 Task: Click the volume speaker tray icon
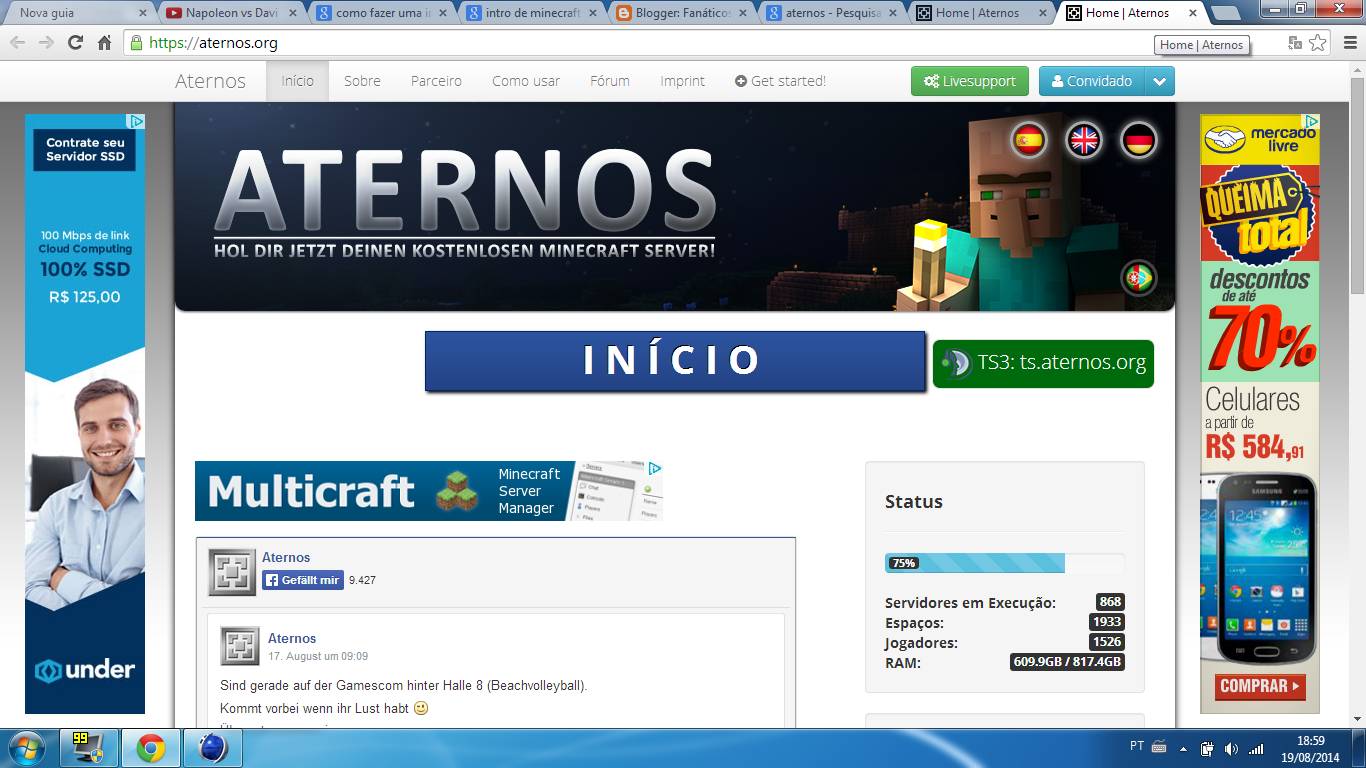pos(1231,748)
